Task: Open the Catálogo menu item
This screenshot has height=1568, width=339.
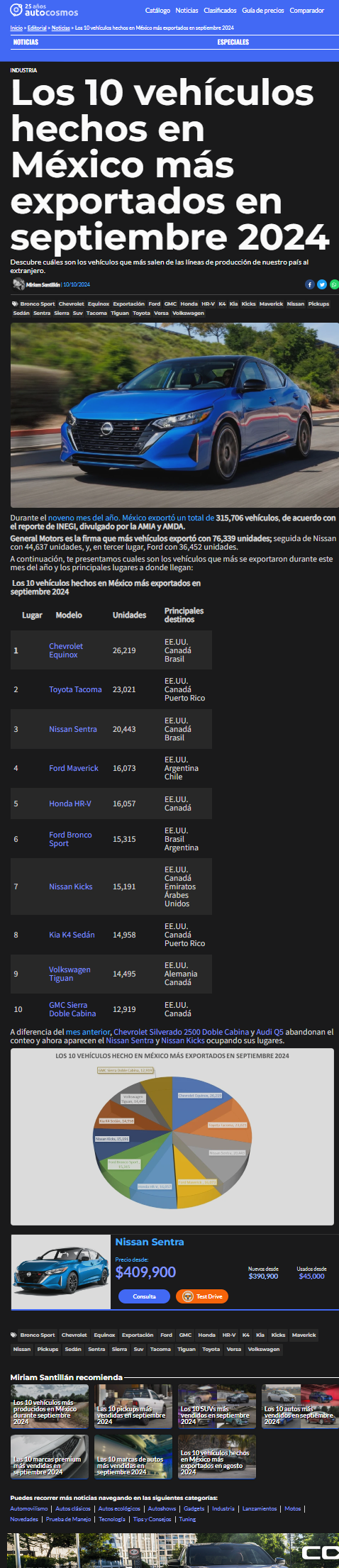Action: 157,11
